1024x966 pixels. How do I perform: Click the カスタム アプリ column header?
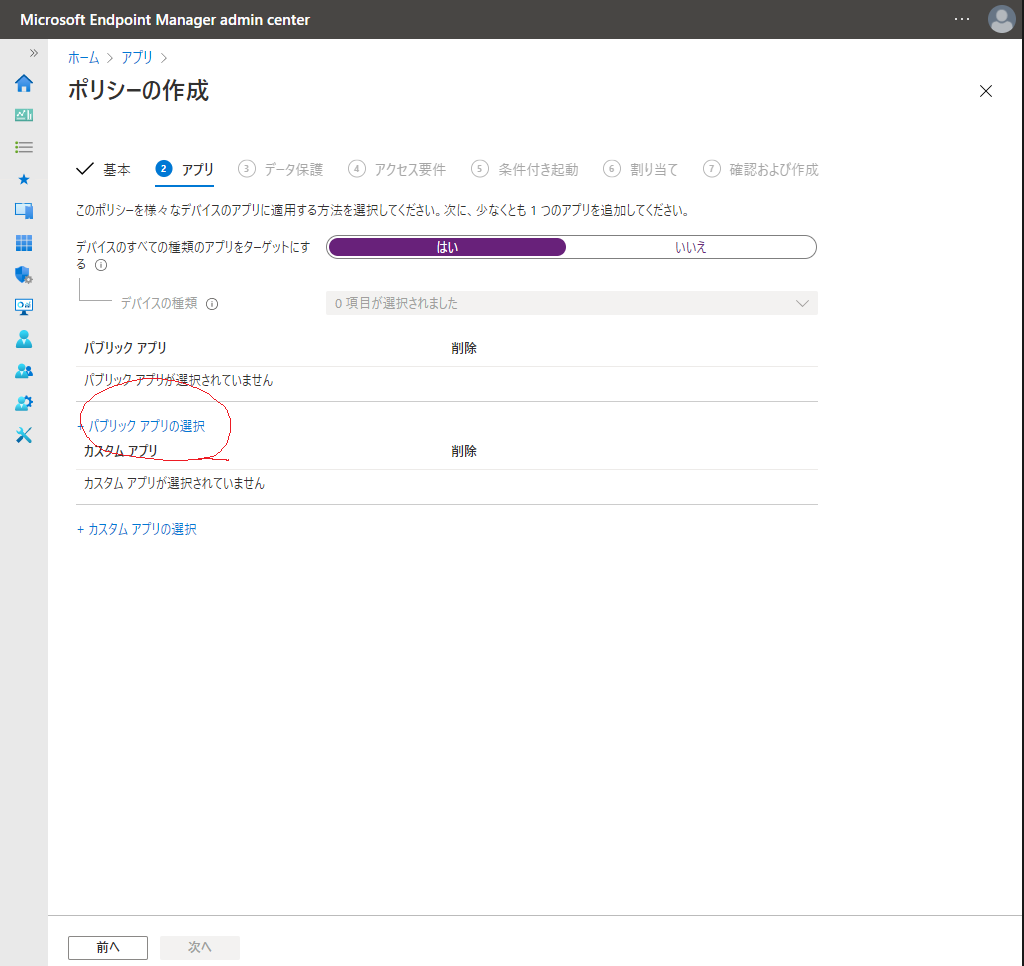121,451
